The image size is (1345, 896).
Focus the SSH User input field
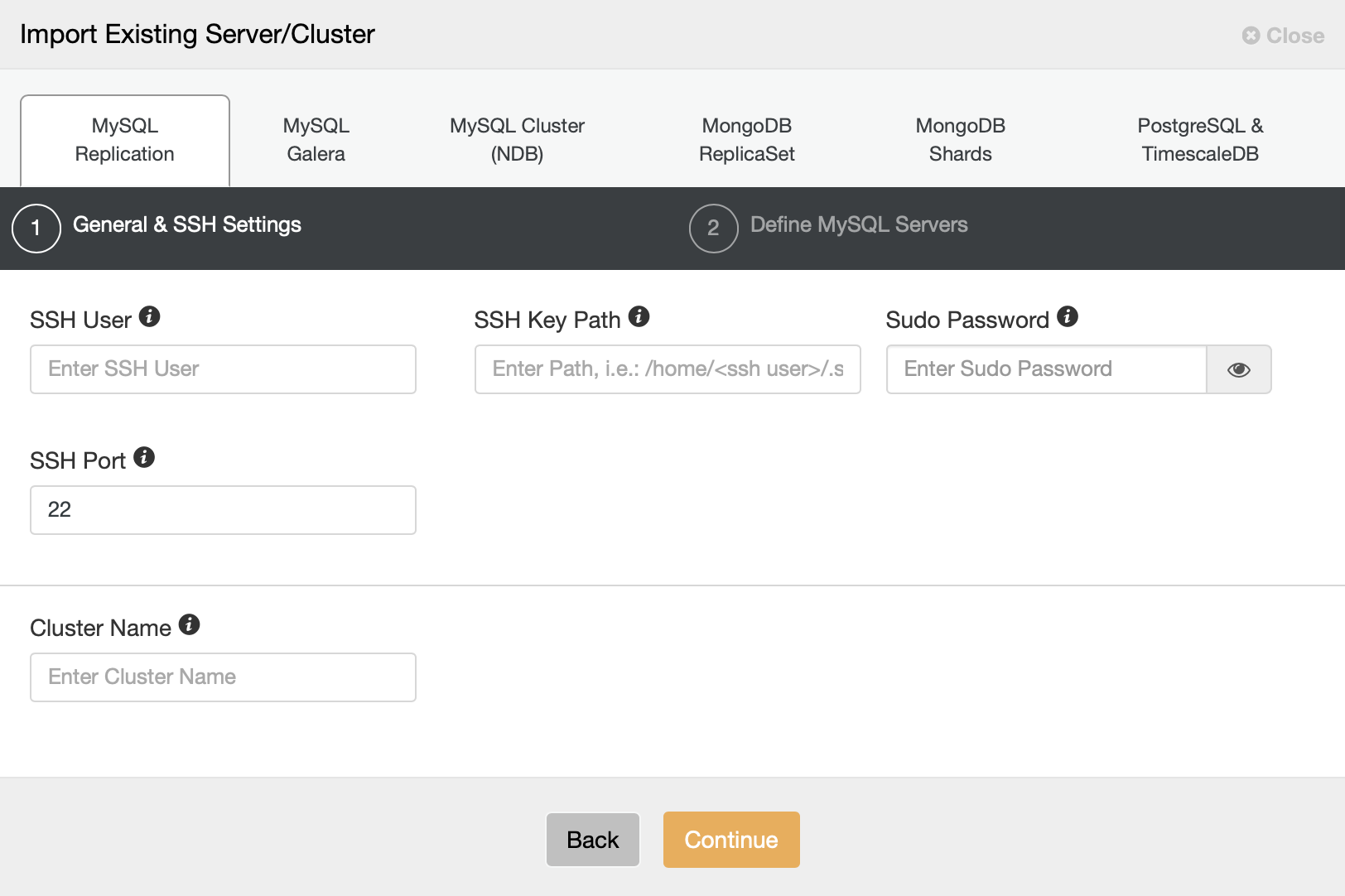(223, 369)
